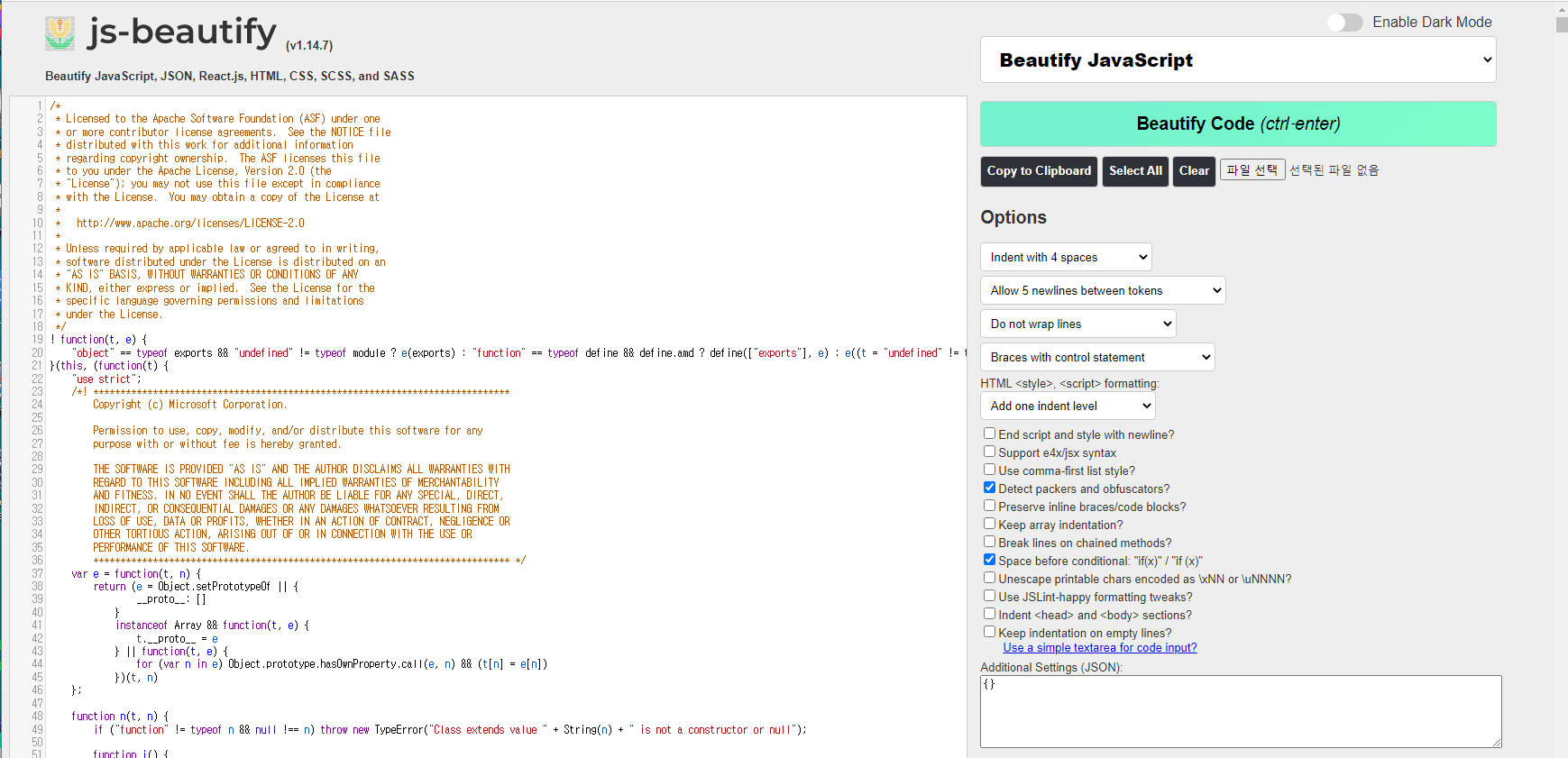Click the Options heading
Image resolution: width=1568 pixels, height=758 pixels.
[1013, 217]
